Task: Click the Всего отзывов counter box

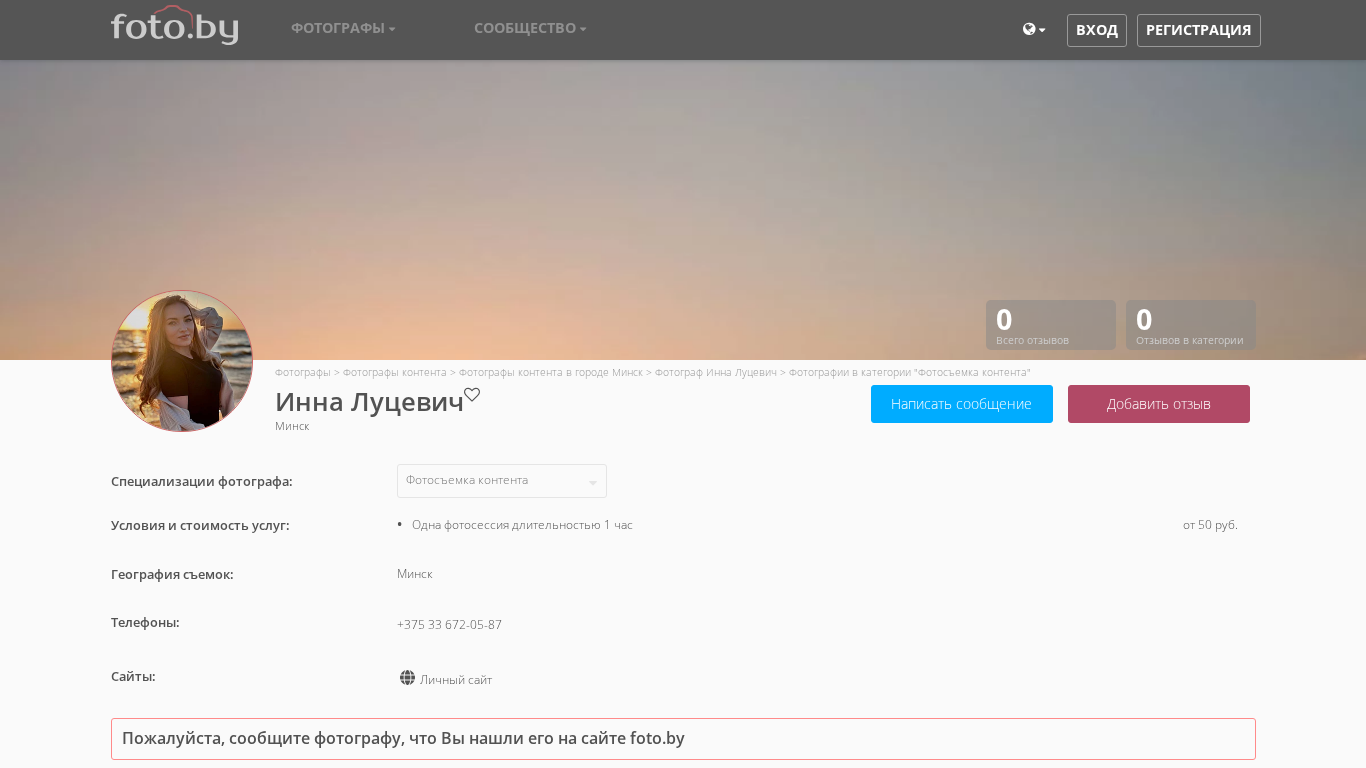Action: pyautogui.click(x=1051, y=325)
